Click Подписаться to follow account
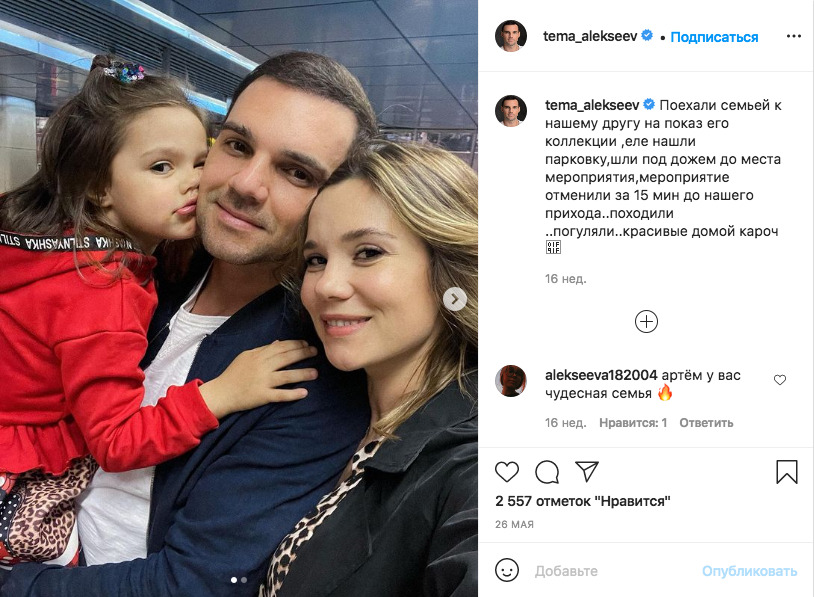This screenshot has width=814, height=597. [714, 37]
